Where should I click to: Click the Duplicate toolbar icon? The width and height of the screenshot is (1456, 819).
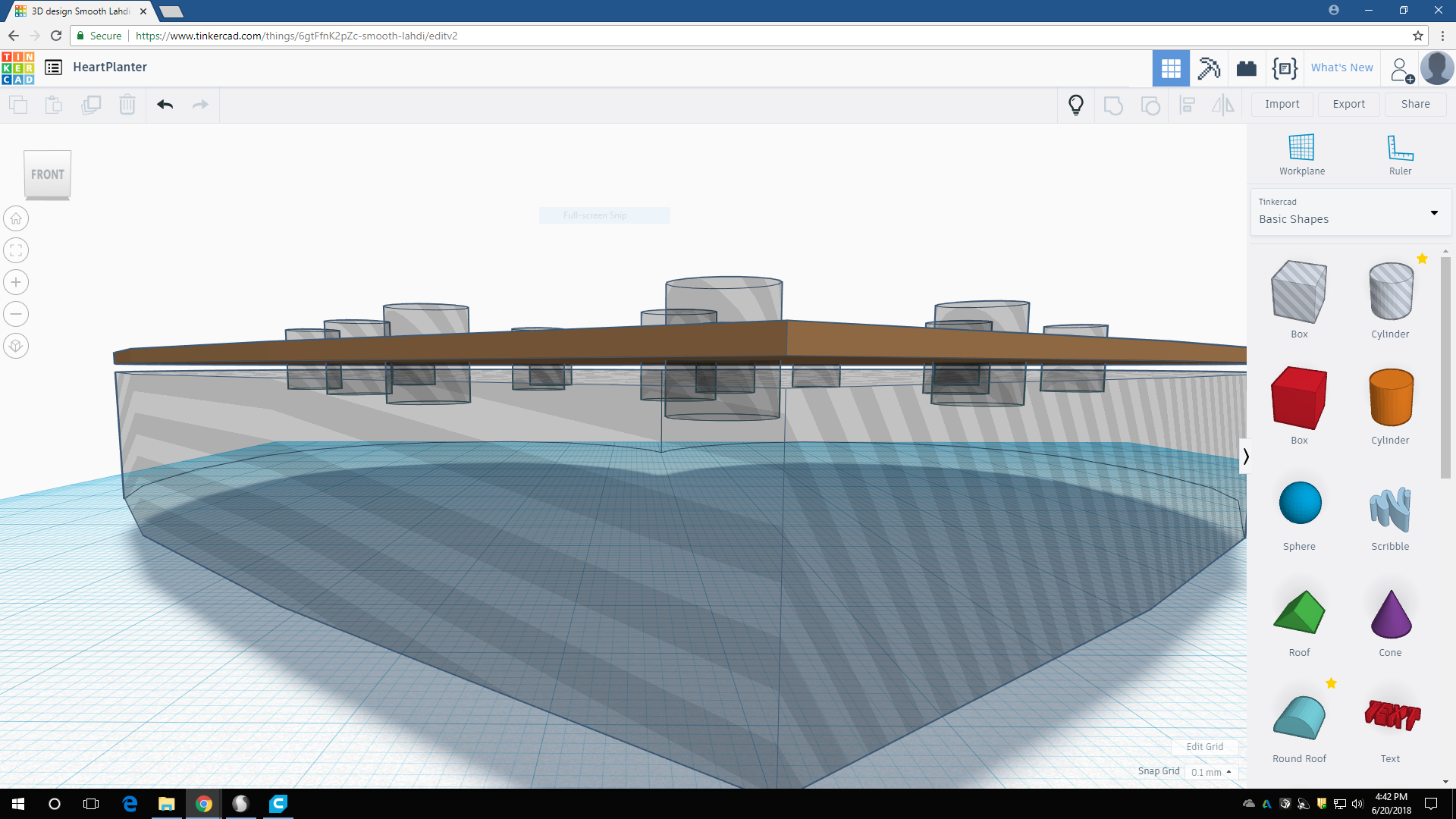(x=91, y=105)
